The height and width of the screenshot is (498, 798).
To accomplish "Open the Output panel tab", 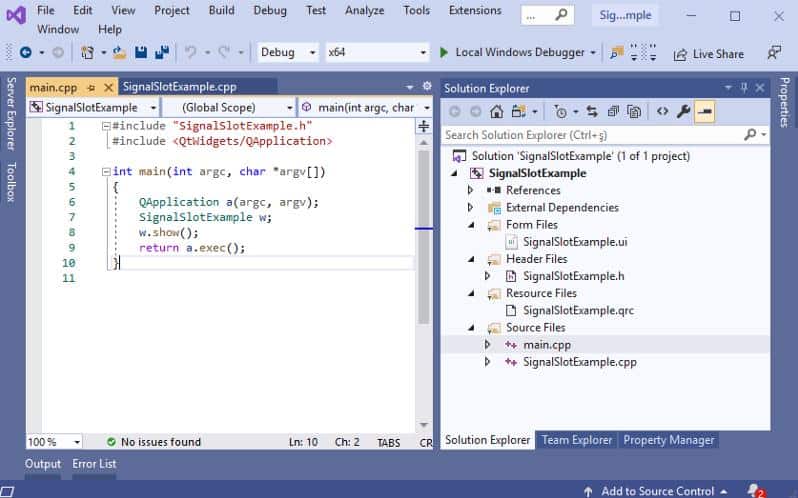I will 43,464.
